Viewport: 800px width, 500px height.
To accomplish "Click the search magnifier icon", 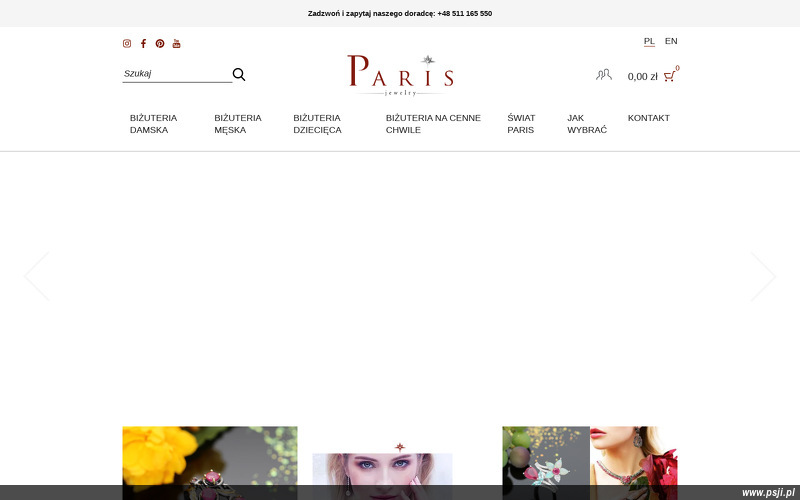I will coord(239,74).
